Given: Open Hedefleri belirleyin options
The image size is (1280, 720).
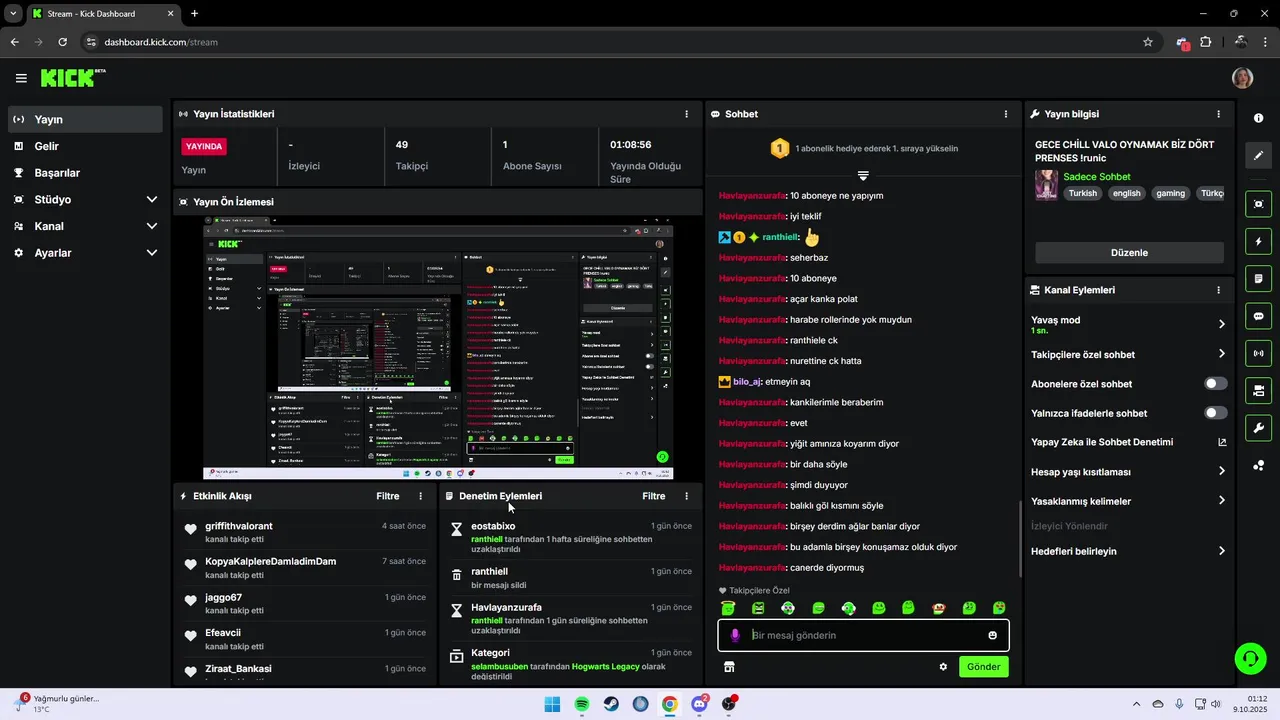Looking at the screenshot, I should coord(1129,551).
